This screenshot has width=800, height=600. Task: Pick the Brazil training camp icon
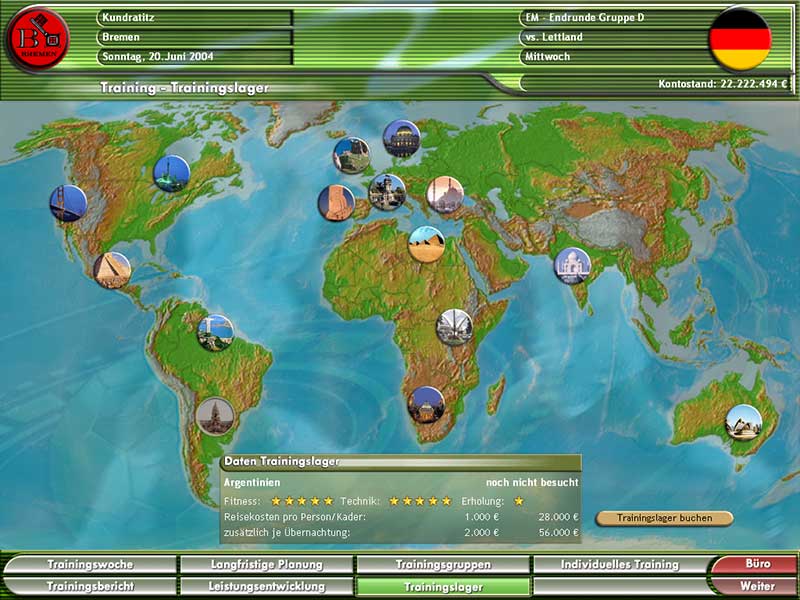(215, 332)
